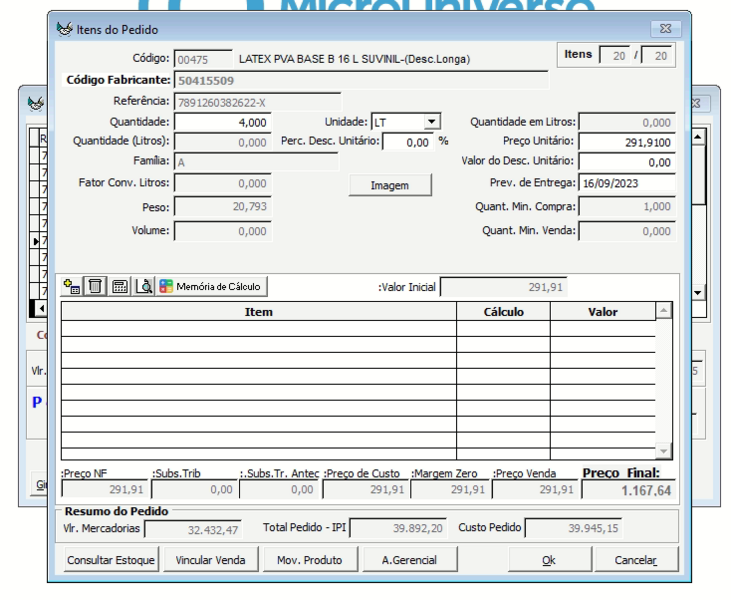
Task: Click the Margem Zero field
Action: tap(449, 490)
